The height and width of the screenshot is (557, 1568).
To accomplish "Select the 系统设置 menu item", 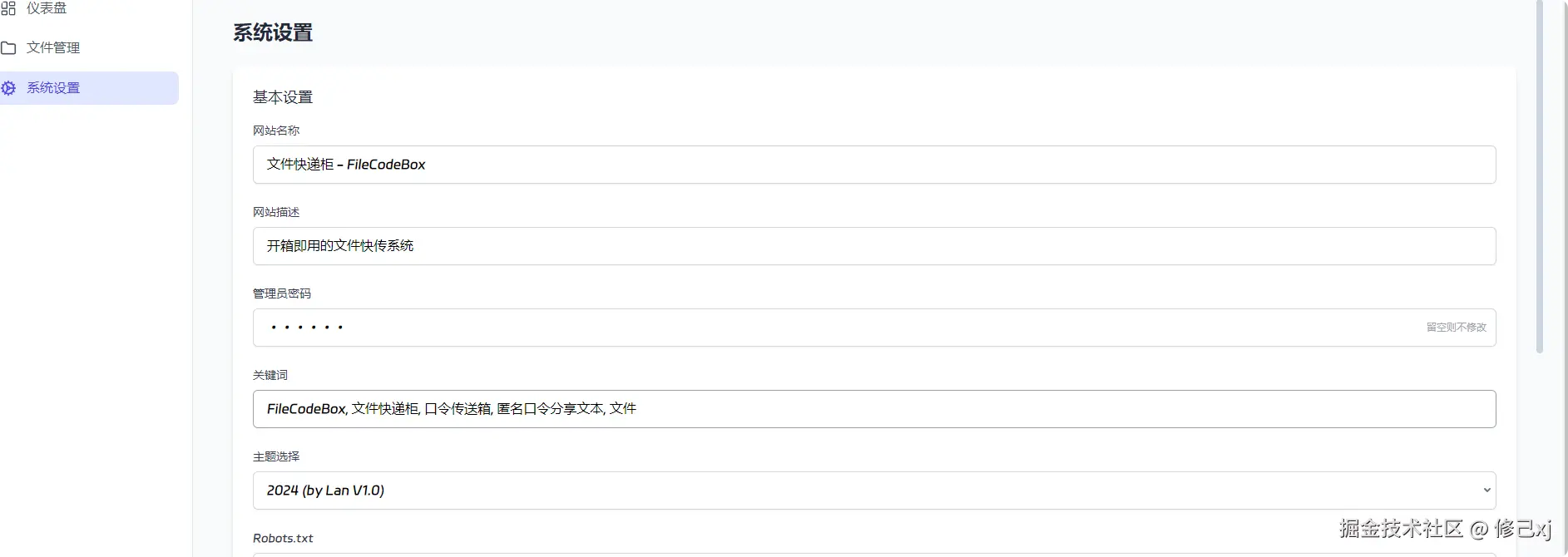I will (89, 88).
